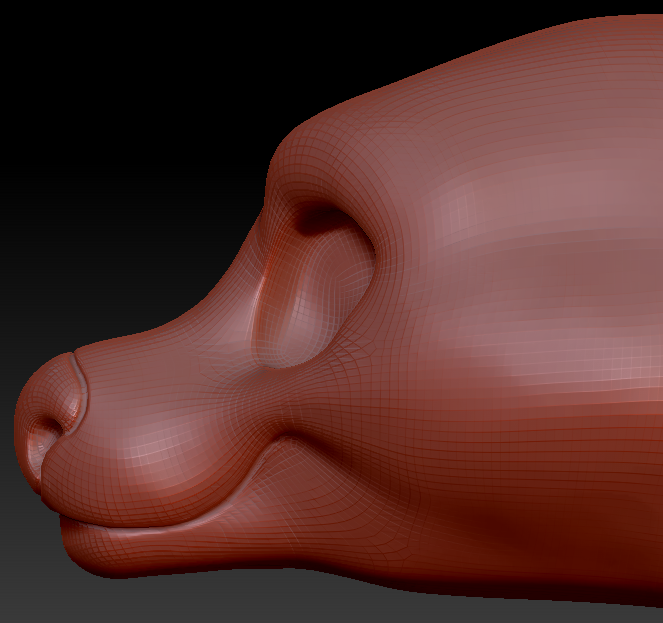Select the recessed eye socket on the model
Image resolution: width=663 pixels, height=623 pixels.
pyautogui.click(x=314, y=285)
